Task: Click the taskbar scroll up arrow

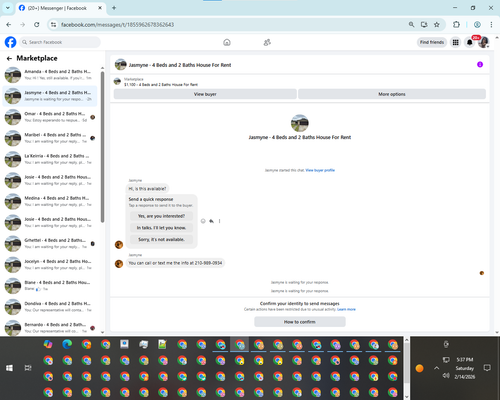Action: (407, 340)
